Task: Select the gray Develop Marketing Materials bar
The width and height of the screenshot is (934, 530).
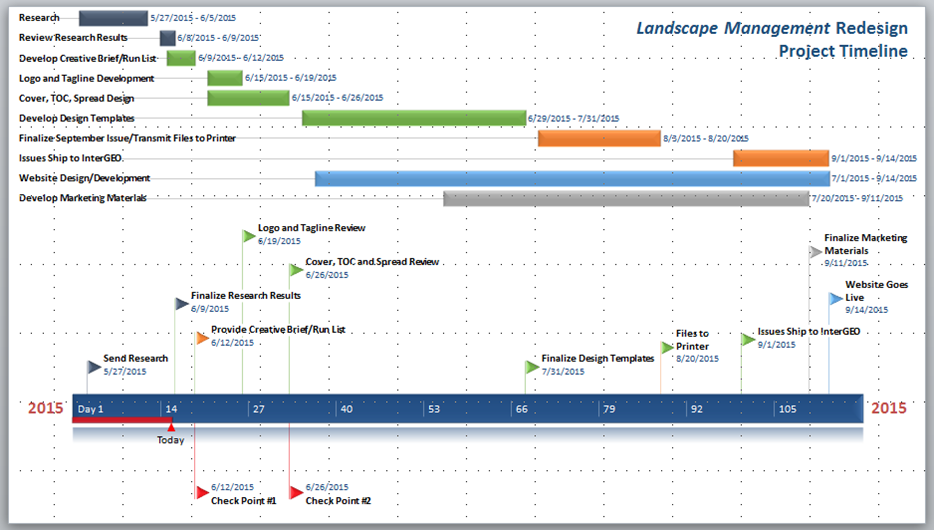Action: 625,198
